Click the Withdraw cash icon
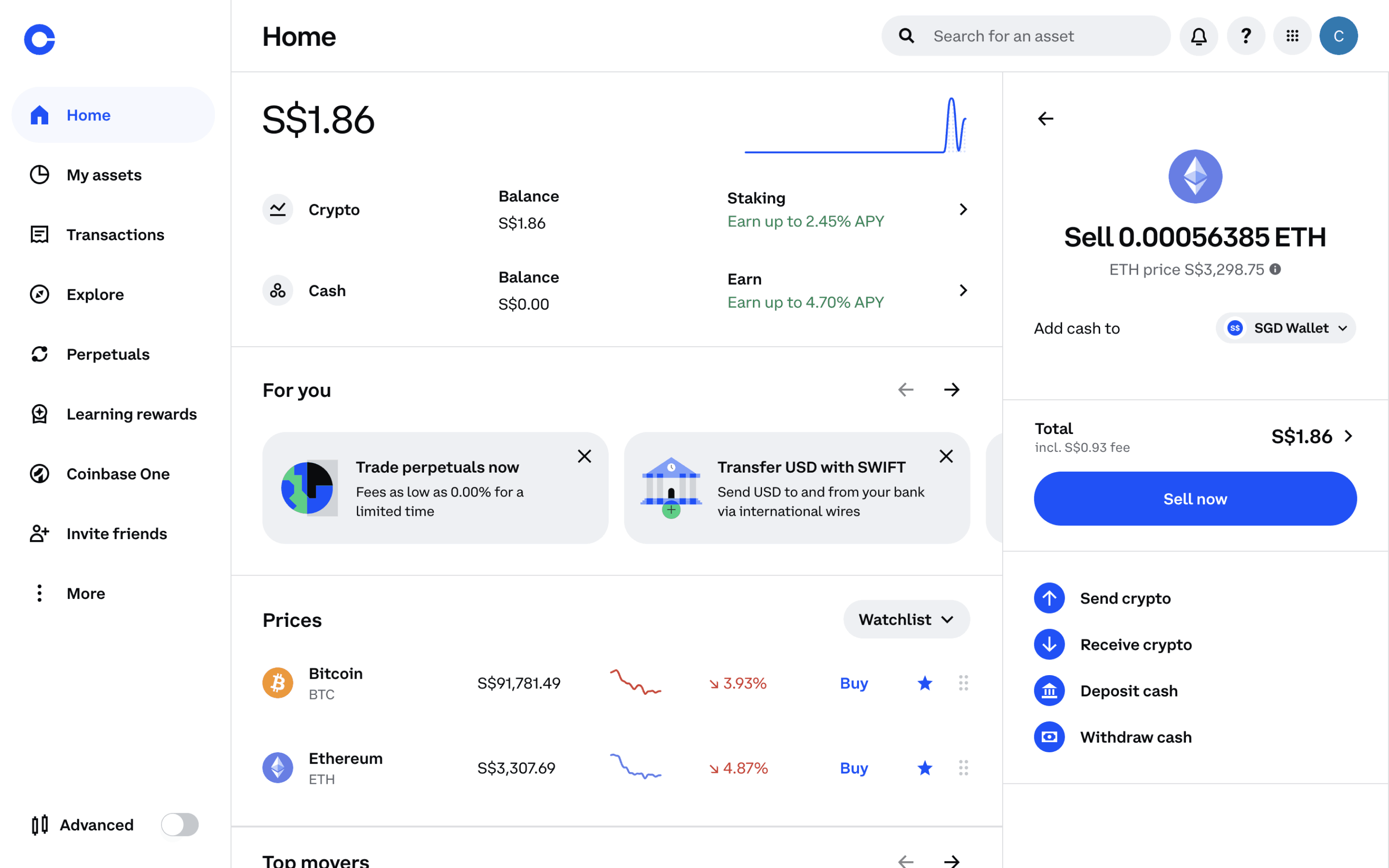The image size is (1389, 868). pos(1049,737)
